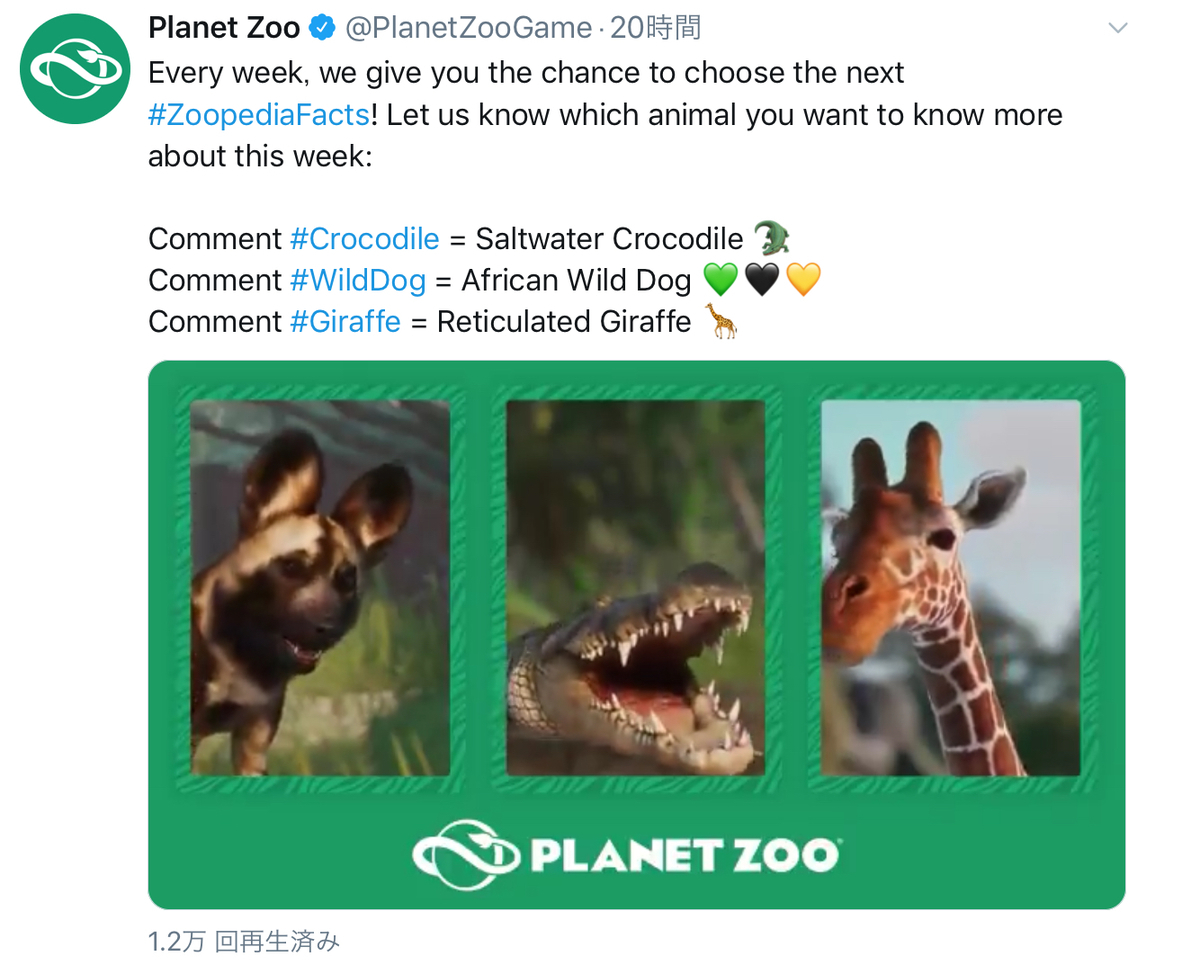Click the Planet Zoo logo in the video
Screen dimensions: 1200x974
[x=627, y=853]
